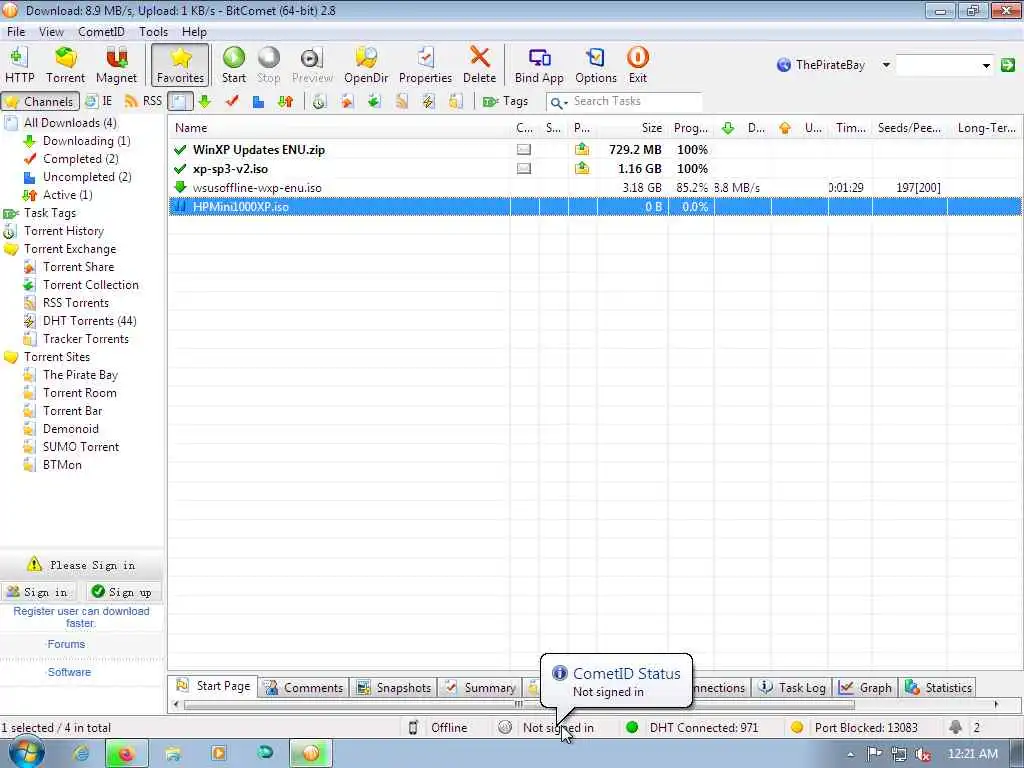Viewport: 1024px width, 768px height.
Task: Toggle the all-tasks view filter icon
Action: pyautogui.click(x=180, y=101)
